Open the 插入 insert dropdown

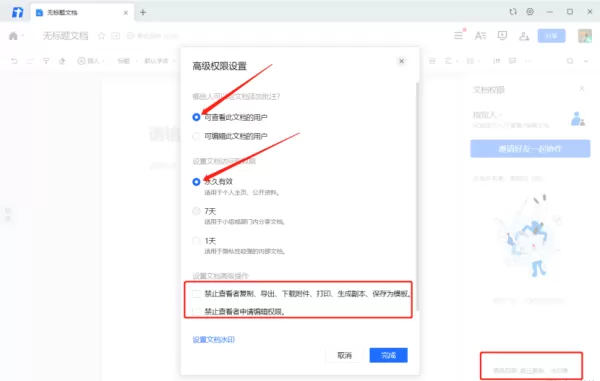pyautogui.click(x=91, y=61)
